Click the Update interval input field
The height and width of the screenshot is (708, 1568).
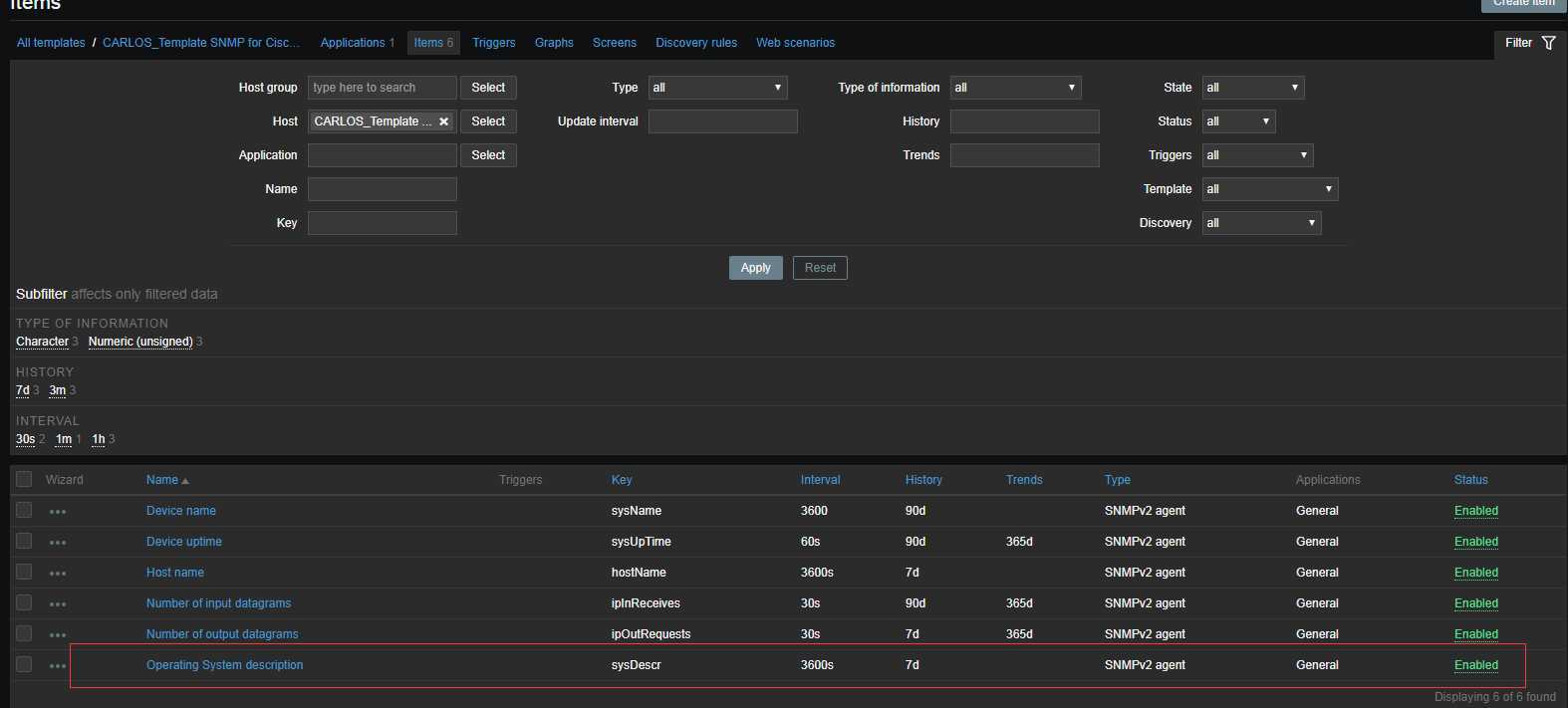point(723,121)
